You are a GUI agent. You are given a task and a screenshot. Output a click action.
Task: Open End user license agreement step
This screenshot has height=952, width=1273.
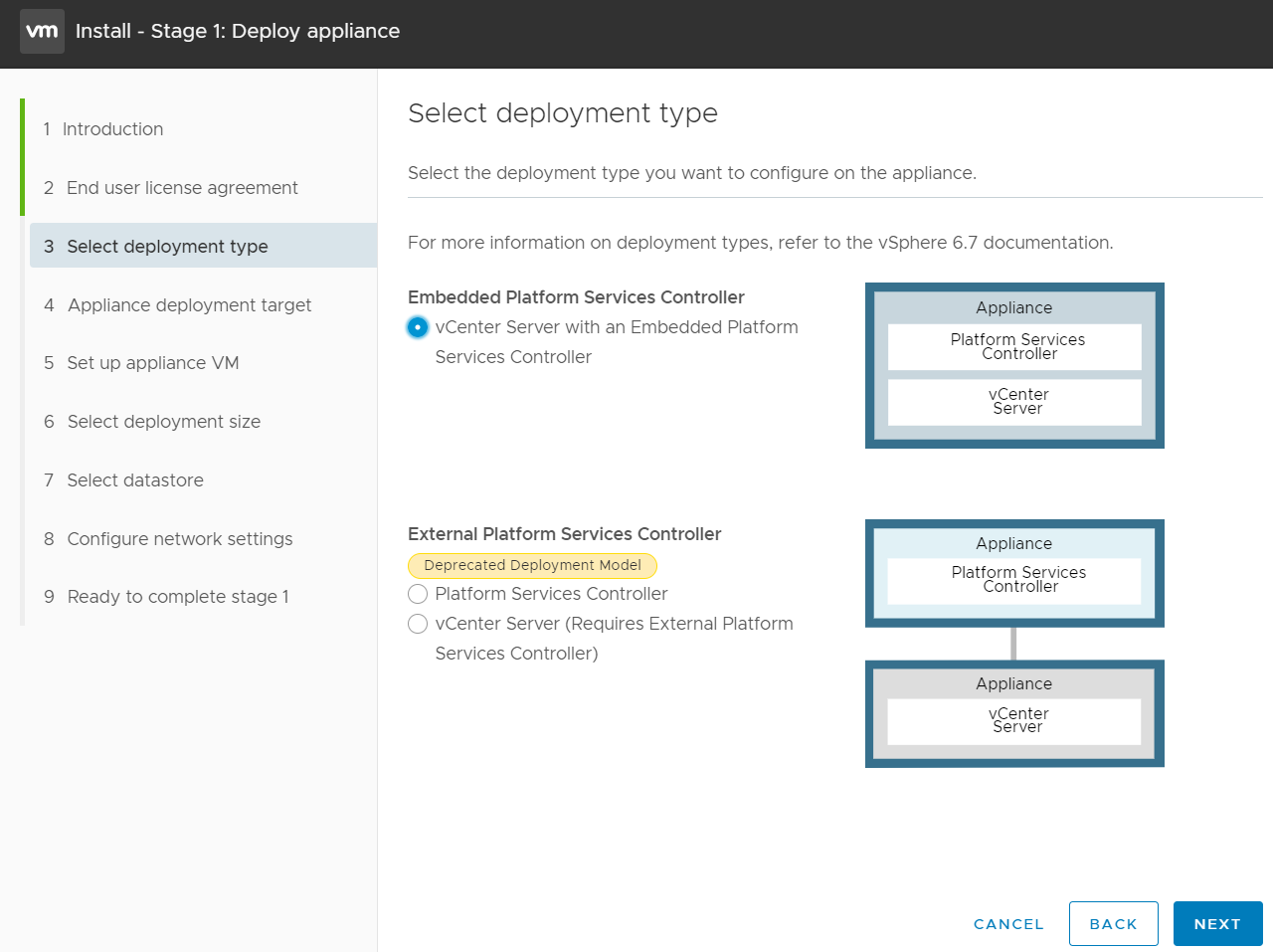click(x=182, y=188)
